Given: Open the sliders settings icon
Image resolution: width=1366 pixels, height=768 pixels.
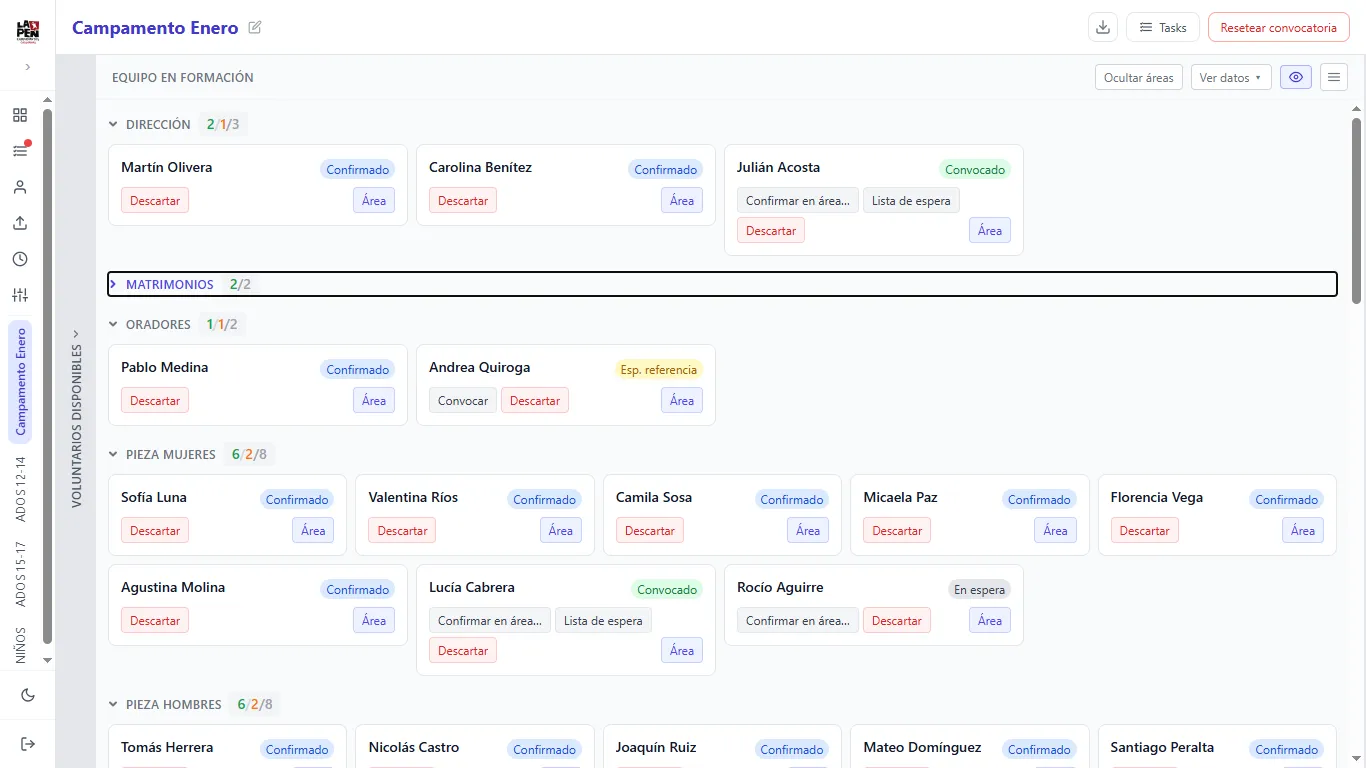Looking at the screenshot, I should tap(20, 295).
